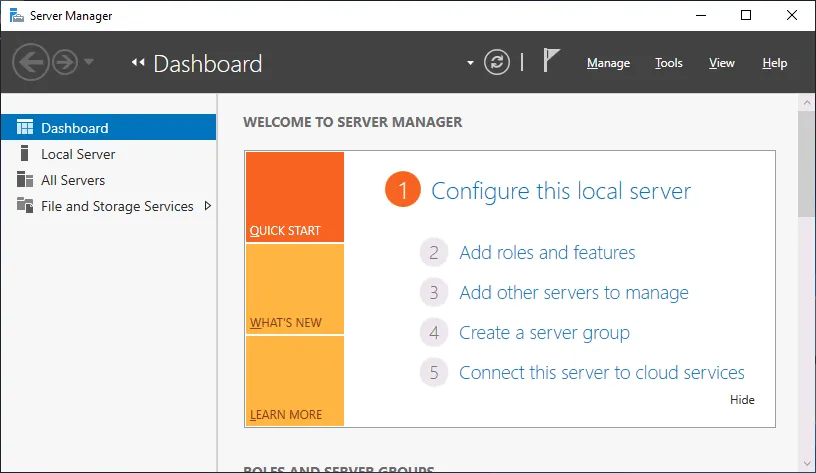Screen dimensions: 816x473
Task: Click the Dashboard icon in sidebar
Action: point(25,128)
